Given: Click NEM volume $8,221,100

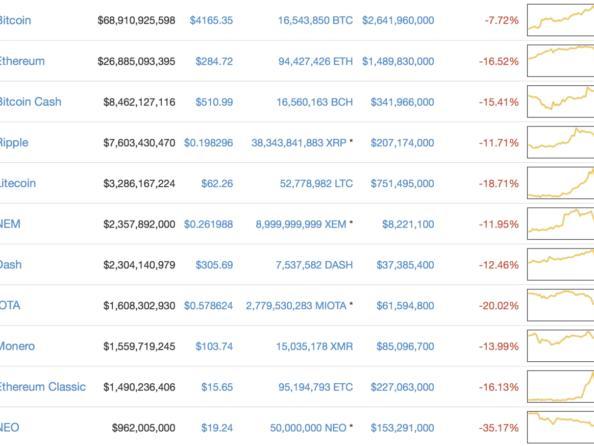Looking at the screenshot, I should click(x=408, y=224).
